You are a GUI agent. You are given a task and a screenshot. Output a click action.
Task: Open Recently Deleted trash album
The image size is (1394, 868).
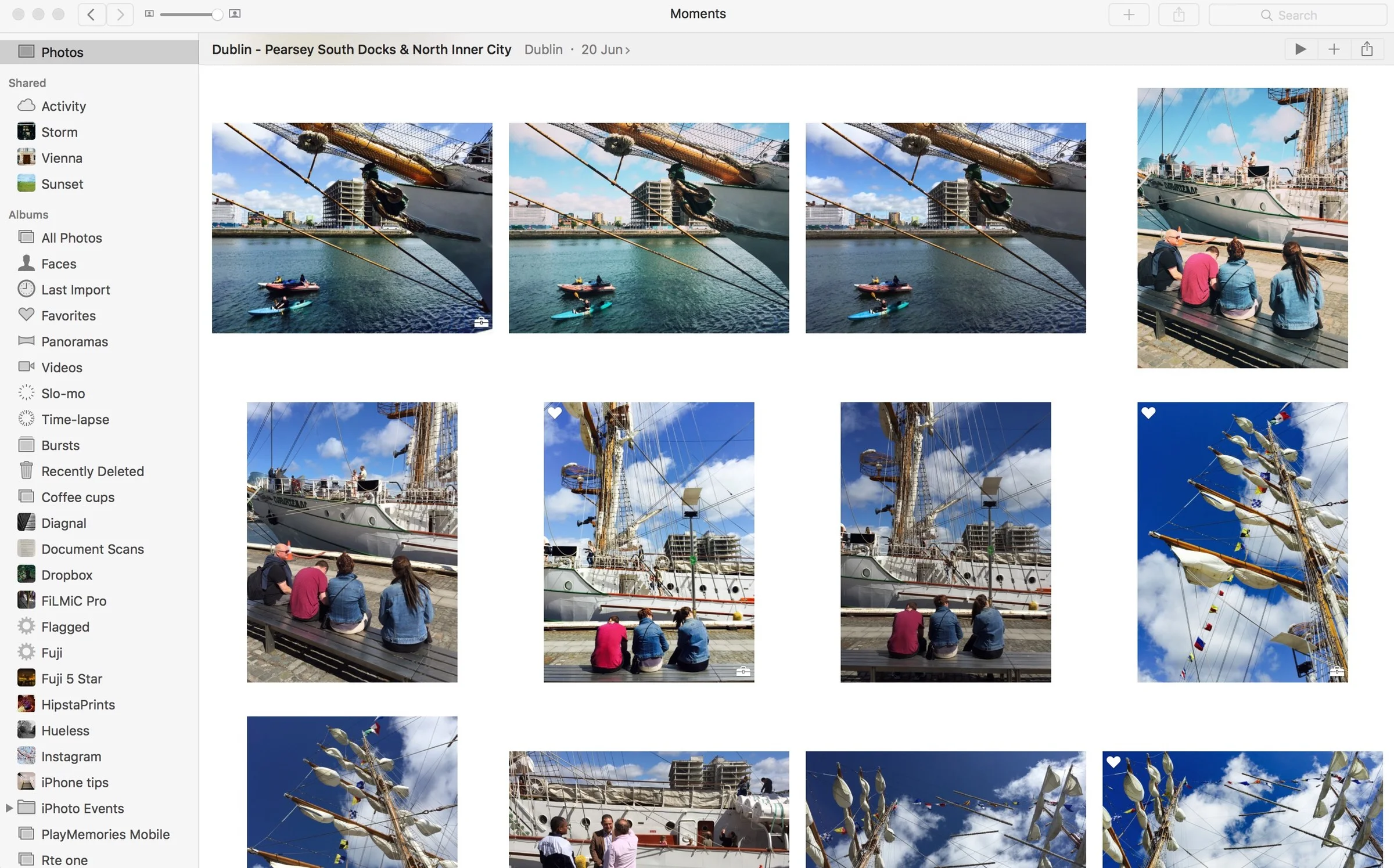(92, 471)
